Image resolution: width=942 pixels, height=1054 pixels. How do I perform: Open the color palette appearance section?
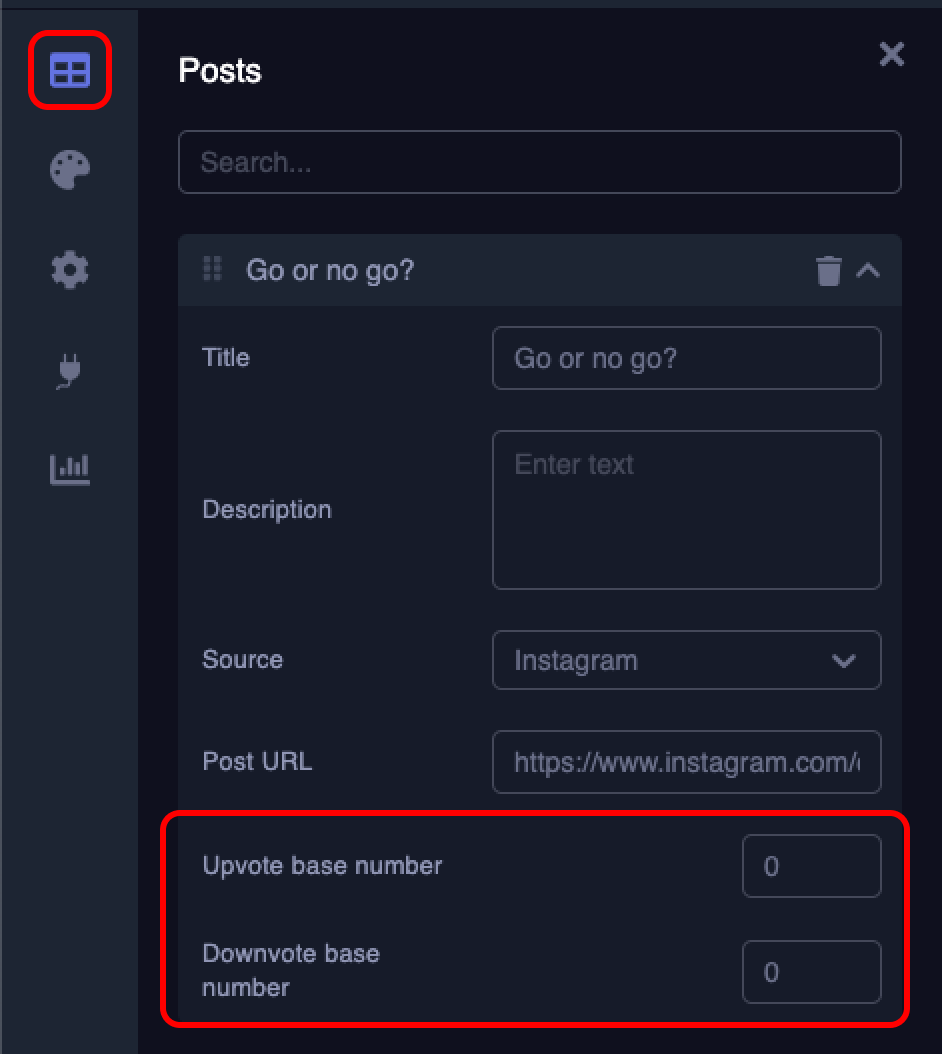pos(70,169)
